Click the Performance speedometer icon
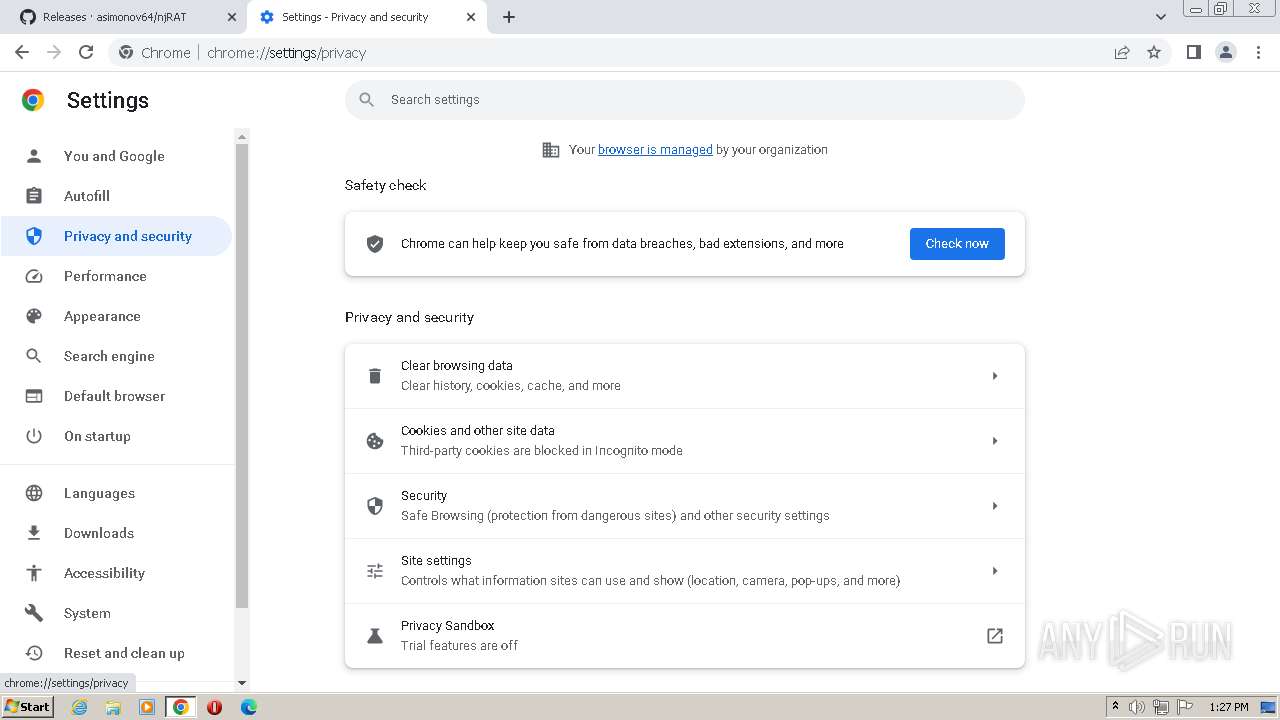Screen dimensions: 1280x720 pos(34,276)
